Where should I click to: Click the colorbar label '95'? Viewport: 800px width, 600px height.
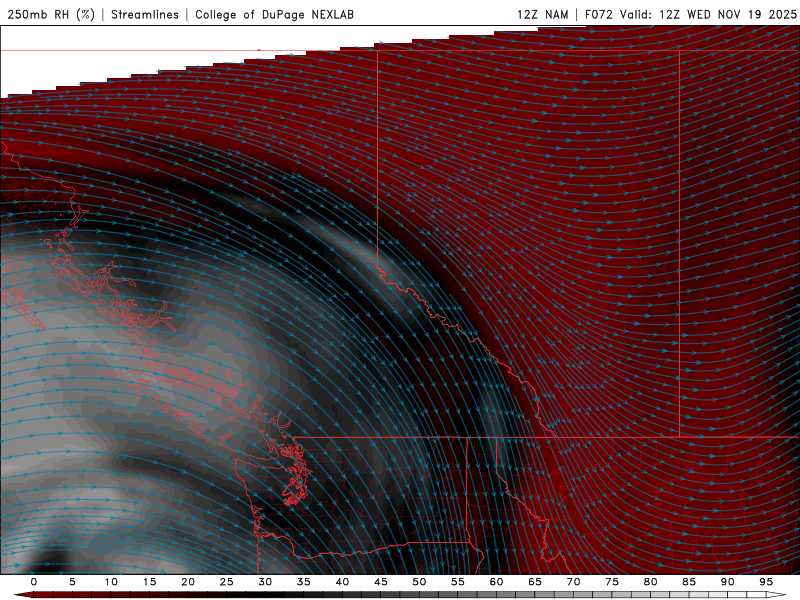(766, 582)
